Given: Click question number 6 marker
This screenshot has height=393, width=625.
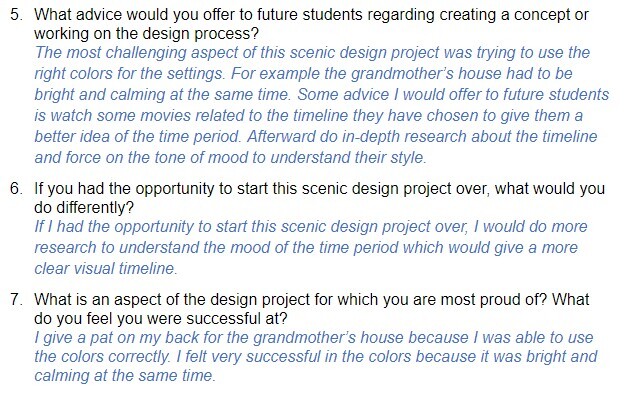Looking at the screenshot, I should click(16, 189).
